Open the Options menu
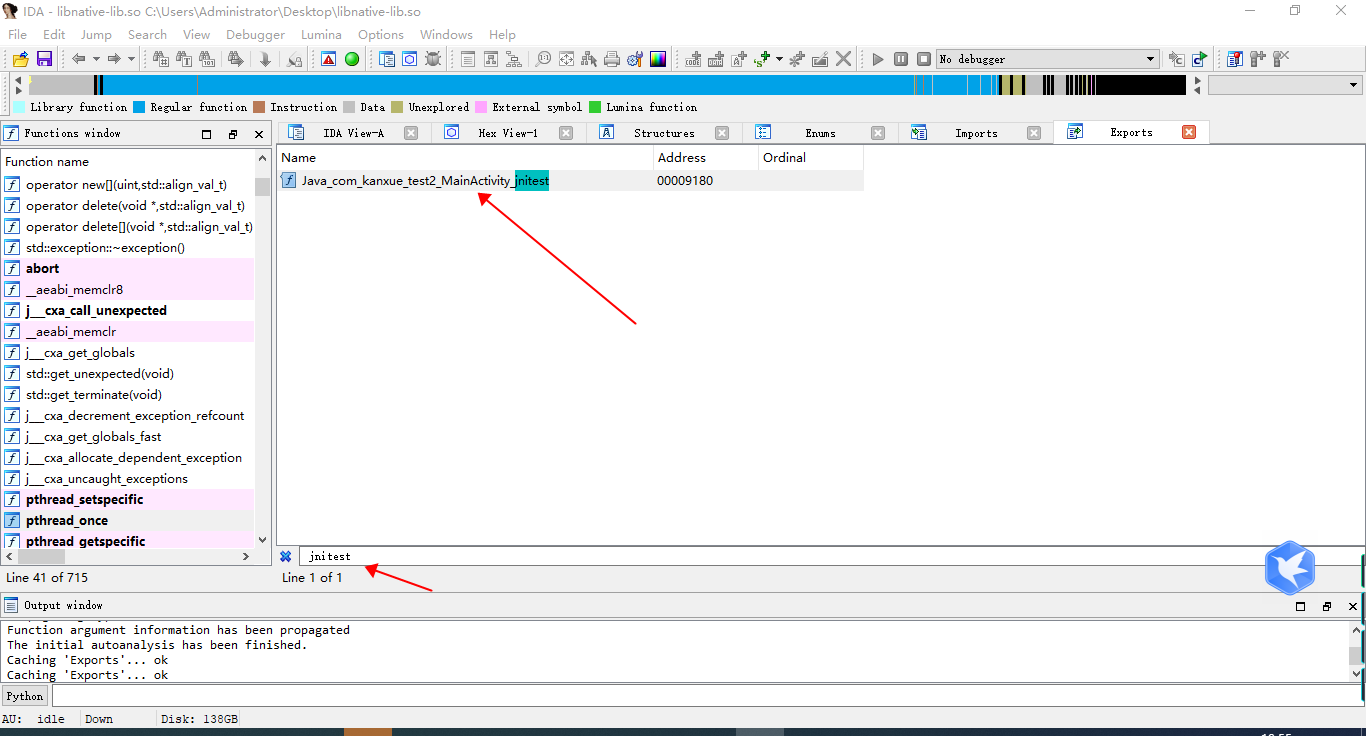 coord(381,34)
